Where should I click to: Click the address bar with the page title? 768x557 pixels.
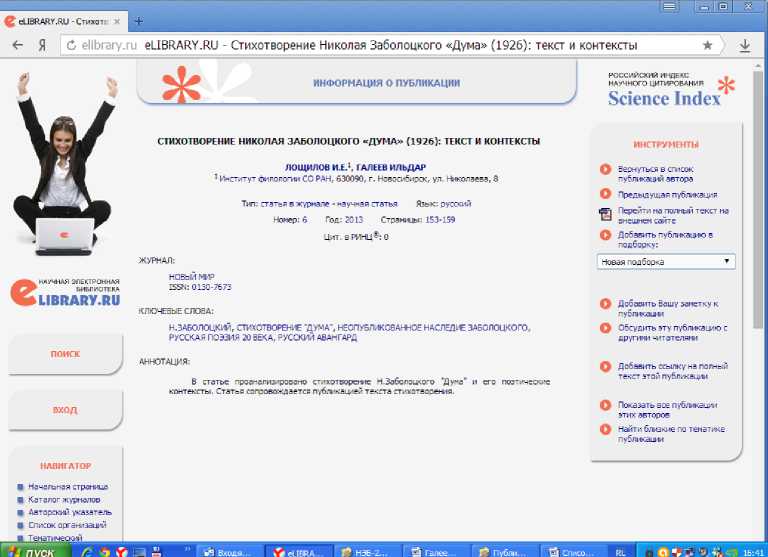(x=390, y=45)
